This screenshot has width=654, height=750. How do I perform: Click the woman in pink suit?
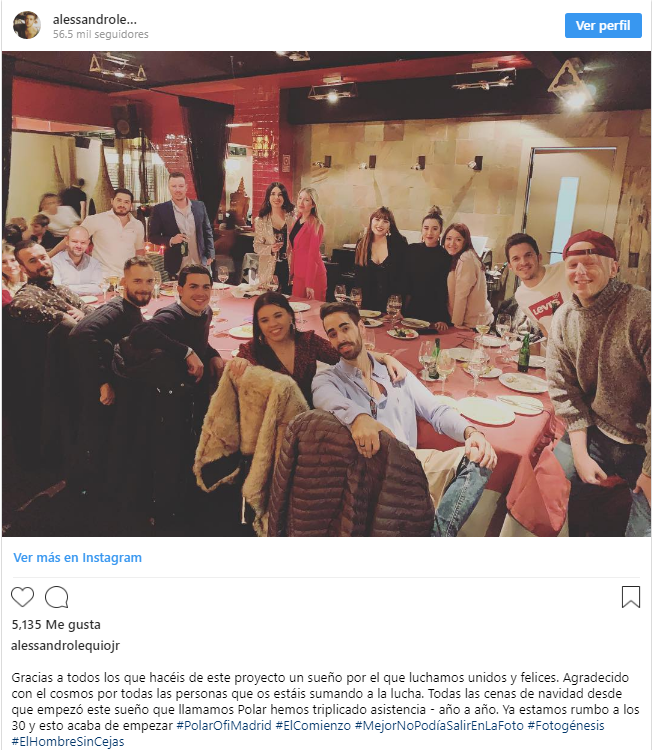pos(306,246)
